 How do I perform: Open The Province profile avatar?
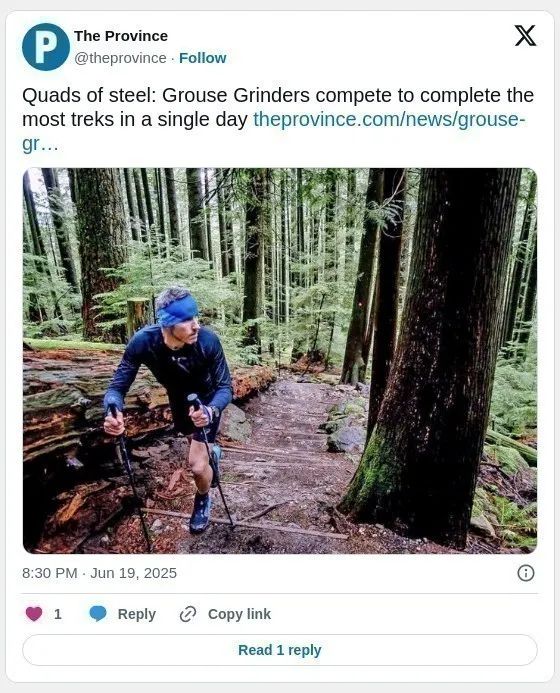point(46,47)
